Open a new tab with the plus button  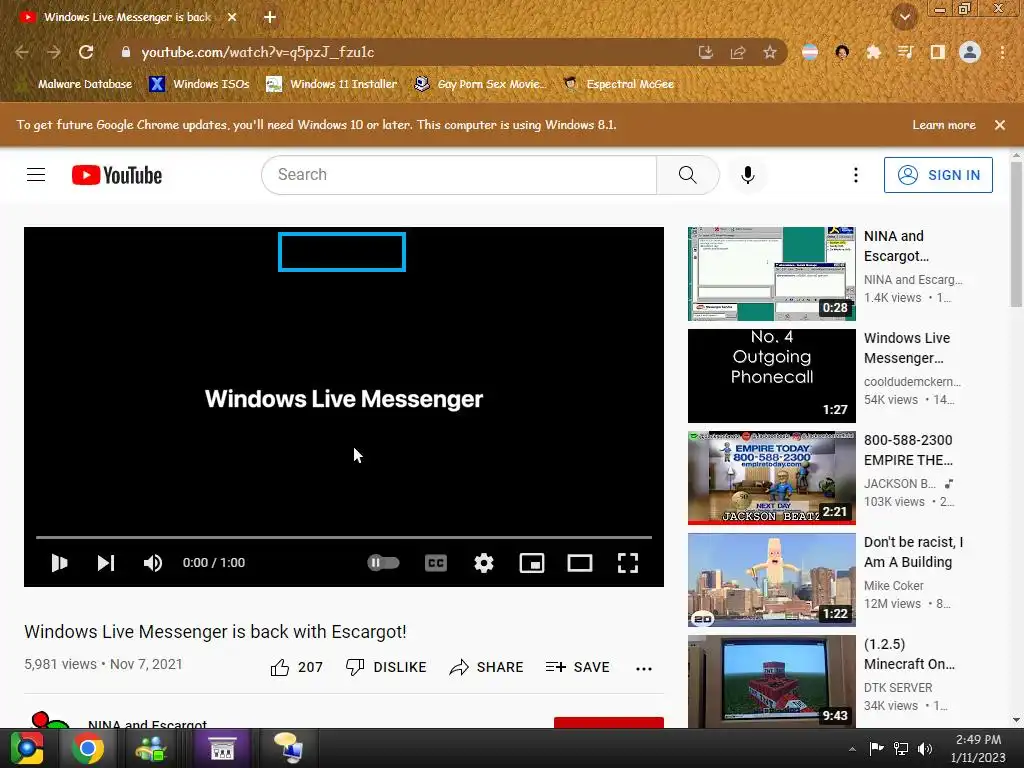270,17
